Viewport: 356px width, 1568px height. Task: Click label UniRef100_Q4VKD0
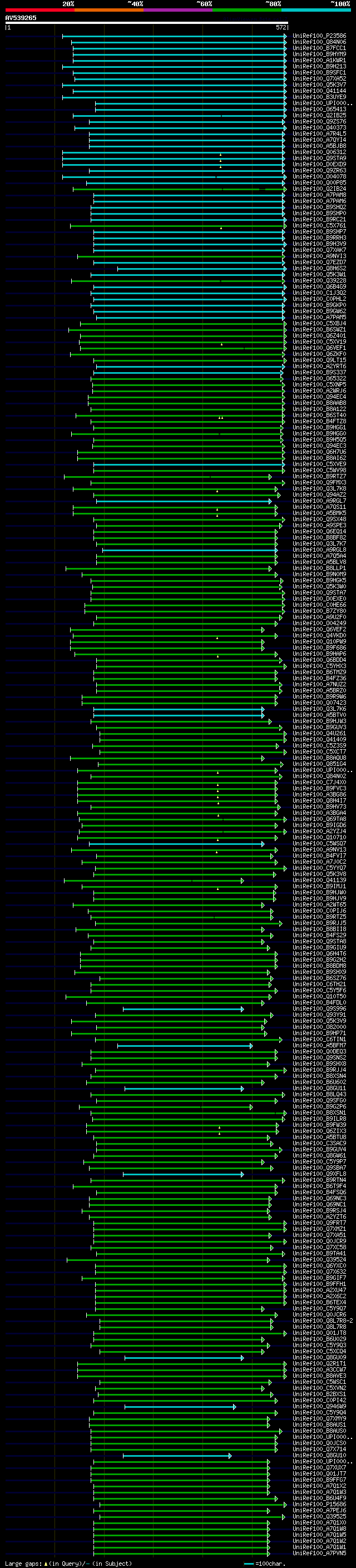pos(319,635)
